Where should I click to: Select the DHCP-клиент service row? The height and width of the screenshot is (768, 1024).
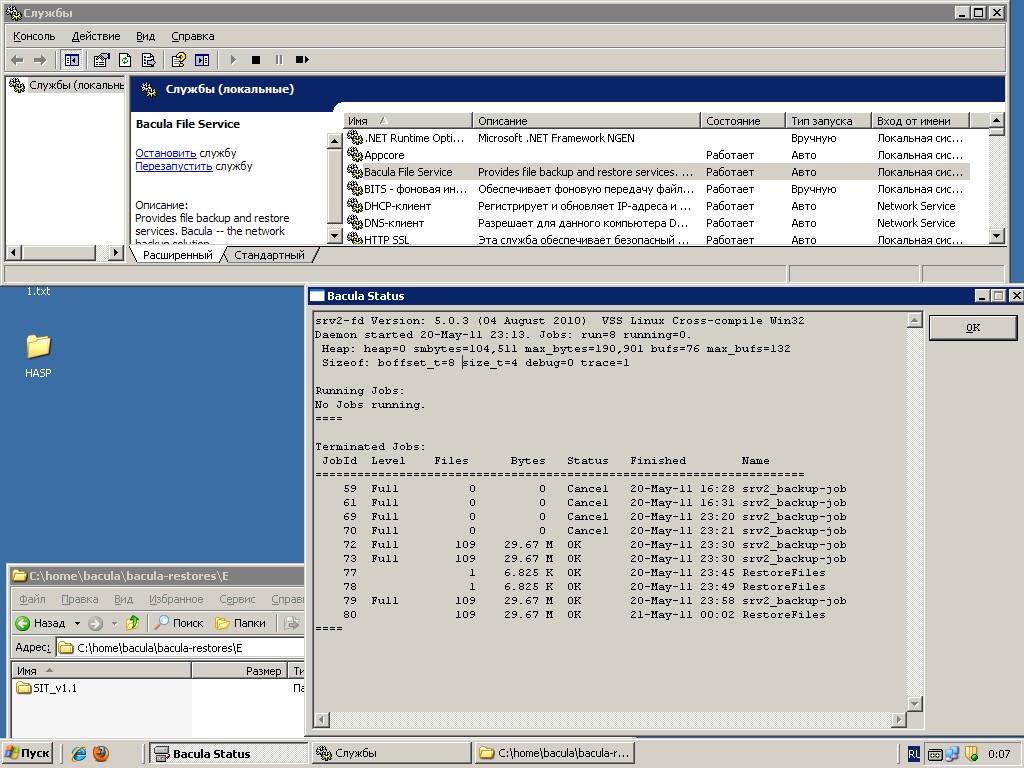(397, 206)
